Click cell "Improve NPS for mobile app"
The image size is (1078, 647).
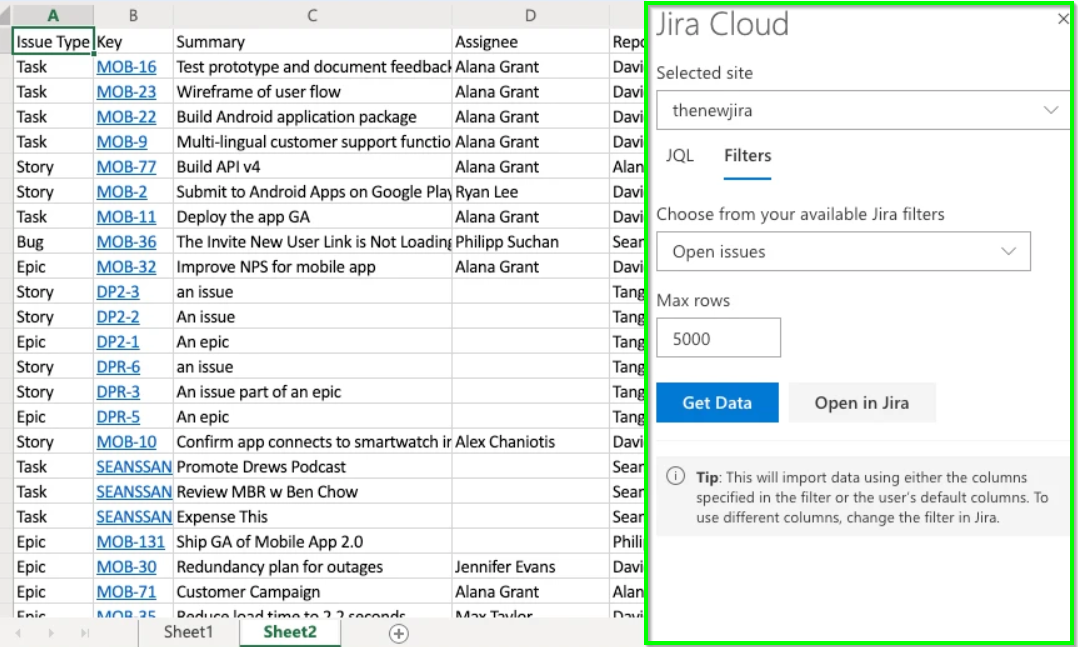point(312,267)
